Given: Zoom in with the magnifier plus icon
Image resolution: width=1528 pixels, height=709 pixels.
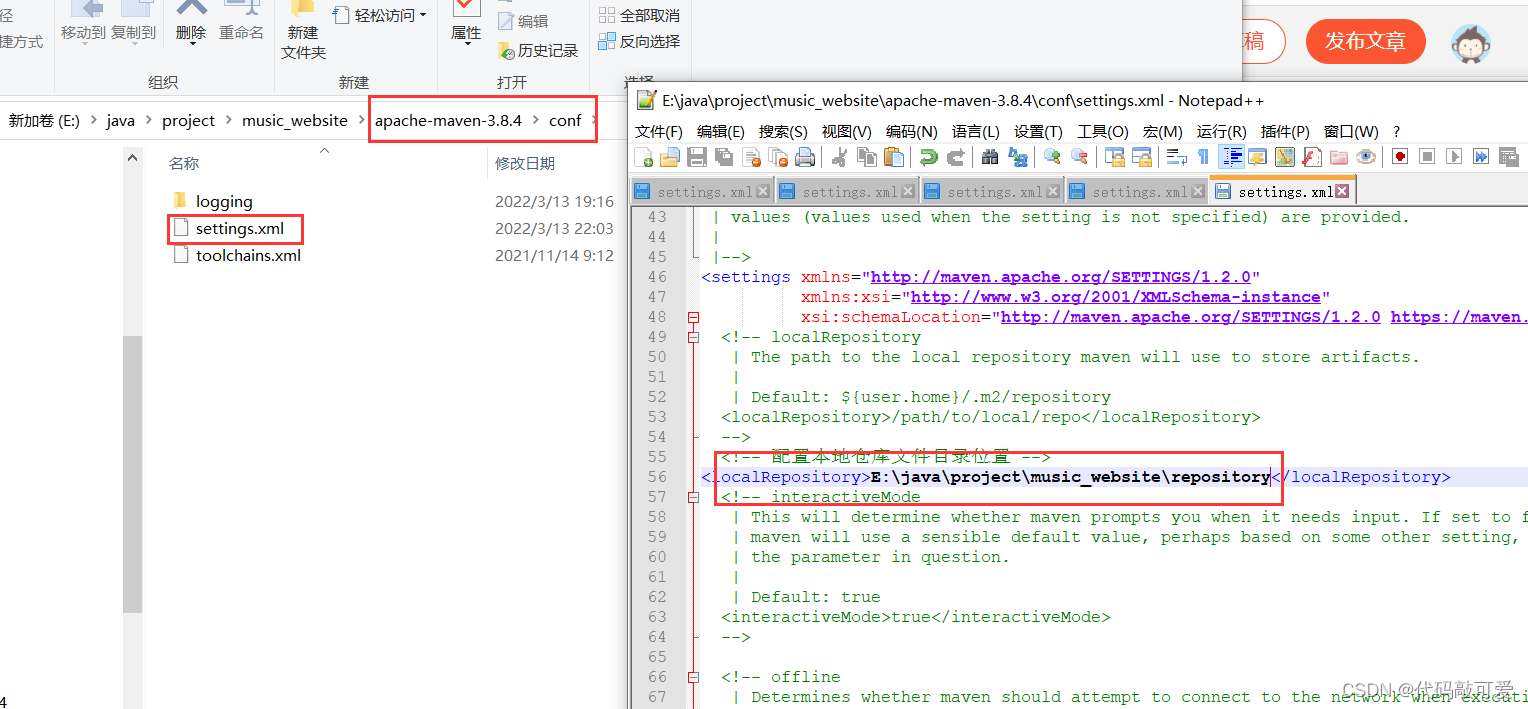Looking at the screenshot, I should pos(1052,157).
